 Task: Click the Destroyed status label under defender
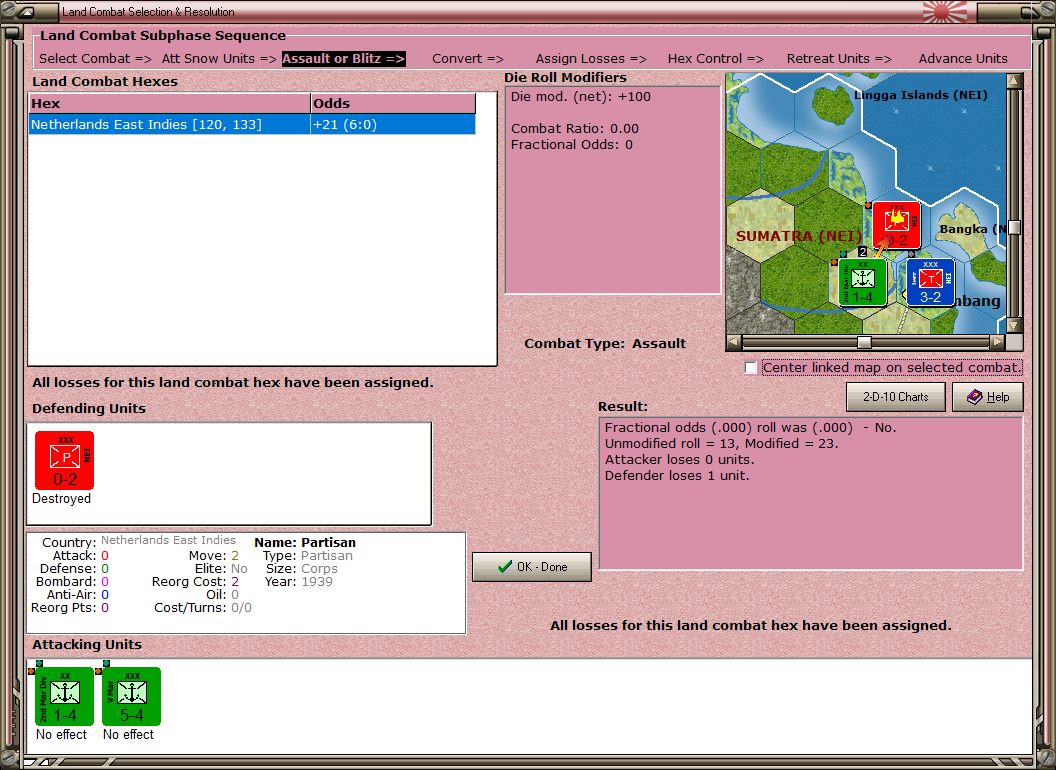[x=61, y=499]
